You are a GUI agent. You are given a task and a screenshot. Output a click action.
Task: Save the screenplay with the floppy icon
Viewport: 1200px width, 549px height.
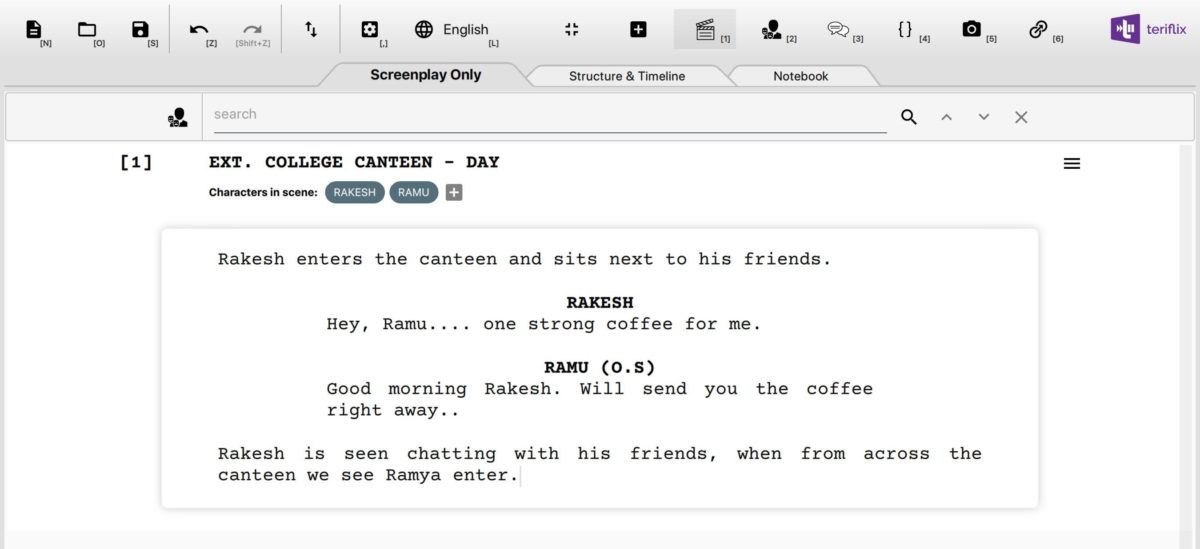(x=140, y=30)
